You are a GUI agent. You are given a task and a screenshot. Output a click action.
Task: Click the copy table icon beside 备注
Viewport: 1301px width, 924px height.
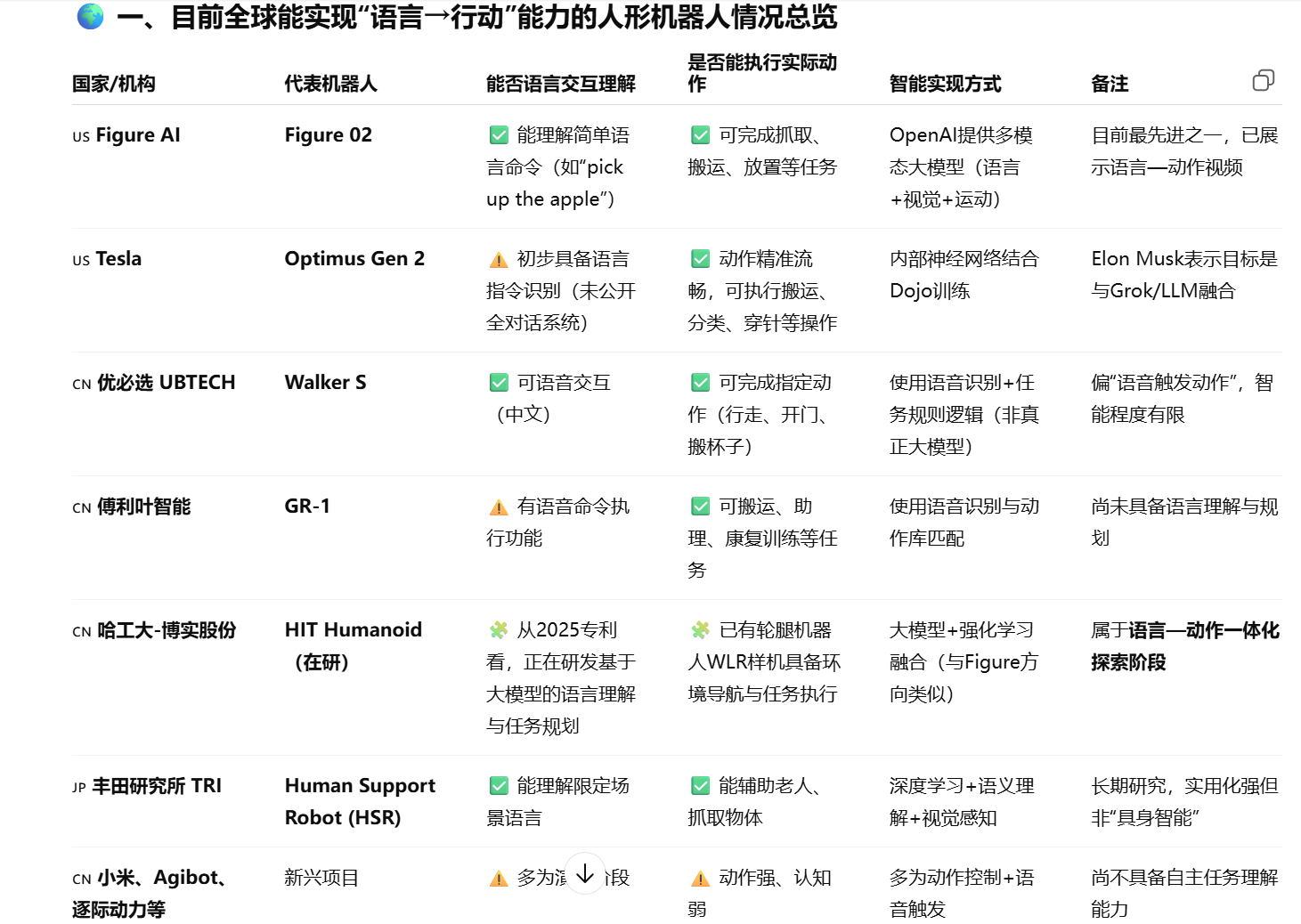tap(1263, 81)
